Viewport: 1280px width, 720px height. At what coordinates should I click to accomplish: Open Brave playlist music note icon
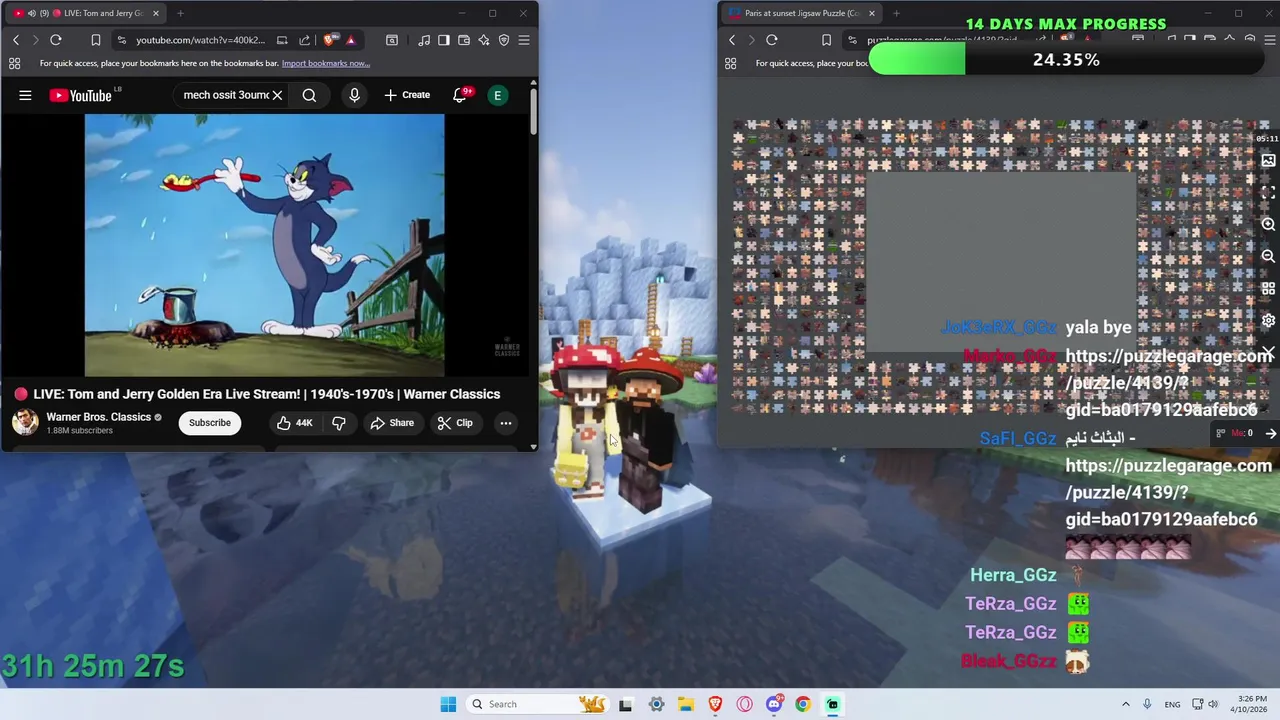coord(425,40)
